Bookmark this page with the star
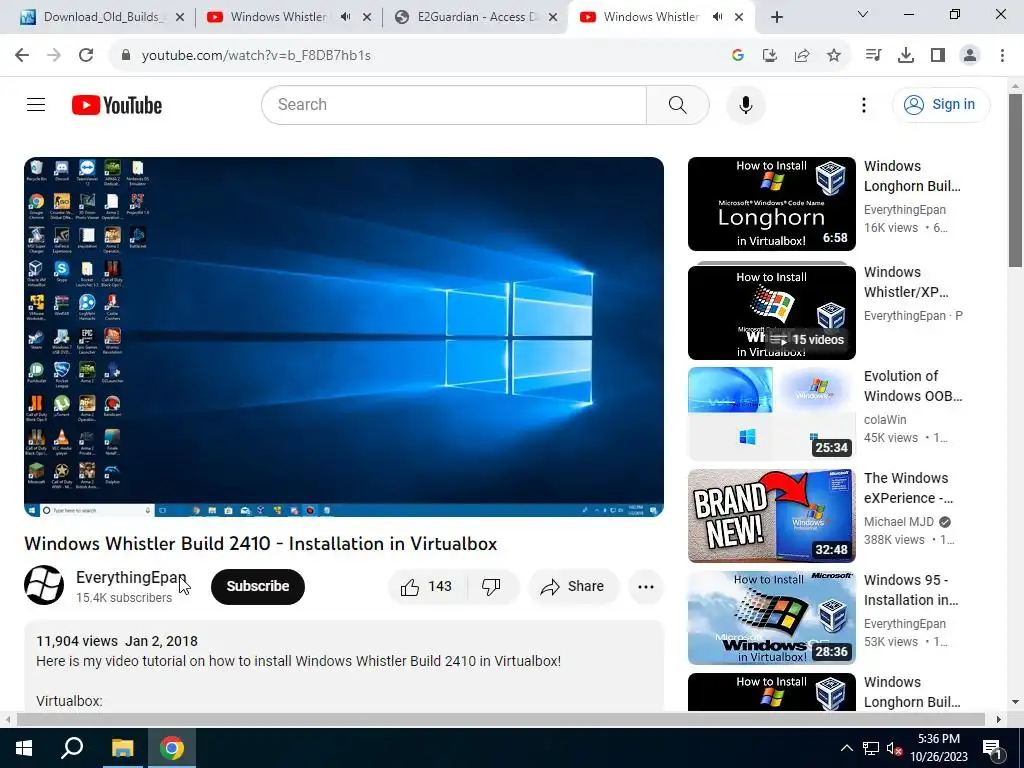The width and height of the screenshot is (1024, 768). 834,55
